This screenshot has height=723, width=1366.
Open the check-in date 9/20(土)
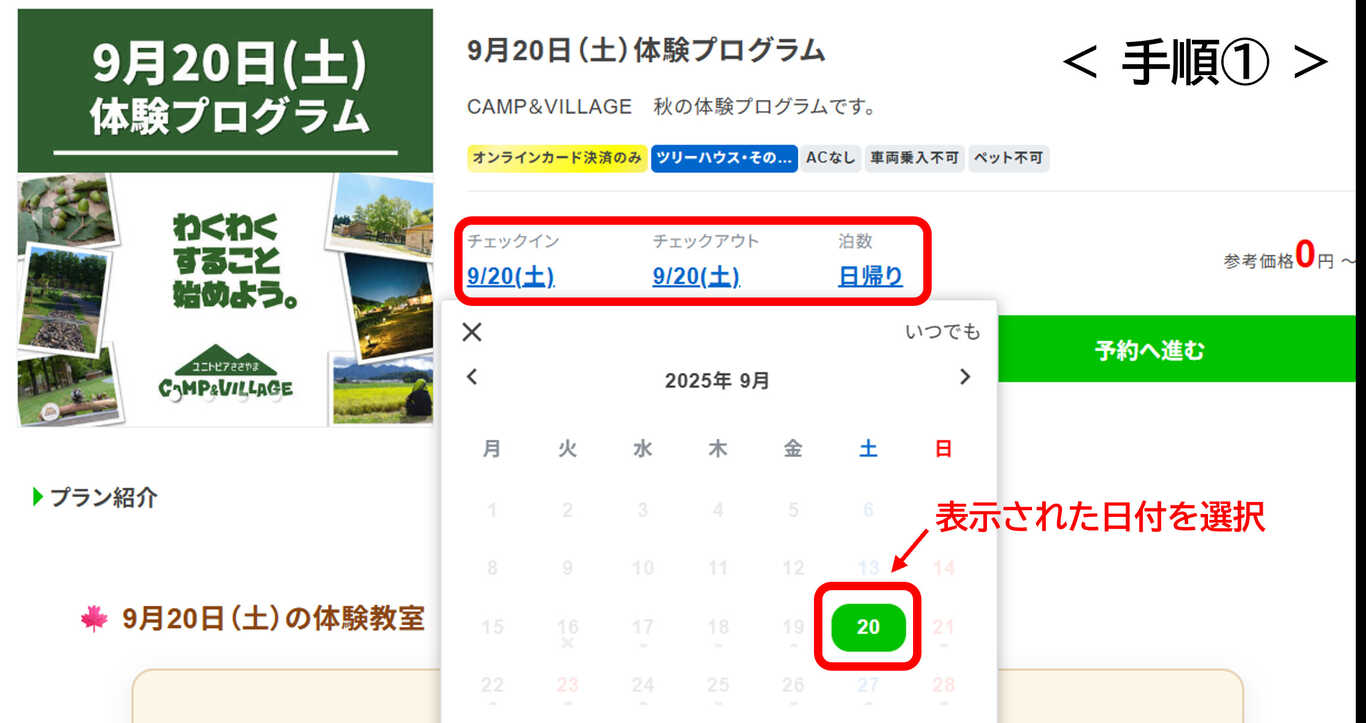point(510,277)
